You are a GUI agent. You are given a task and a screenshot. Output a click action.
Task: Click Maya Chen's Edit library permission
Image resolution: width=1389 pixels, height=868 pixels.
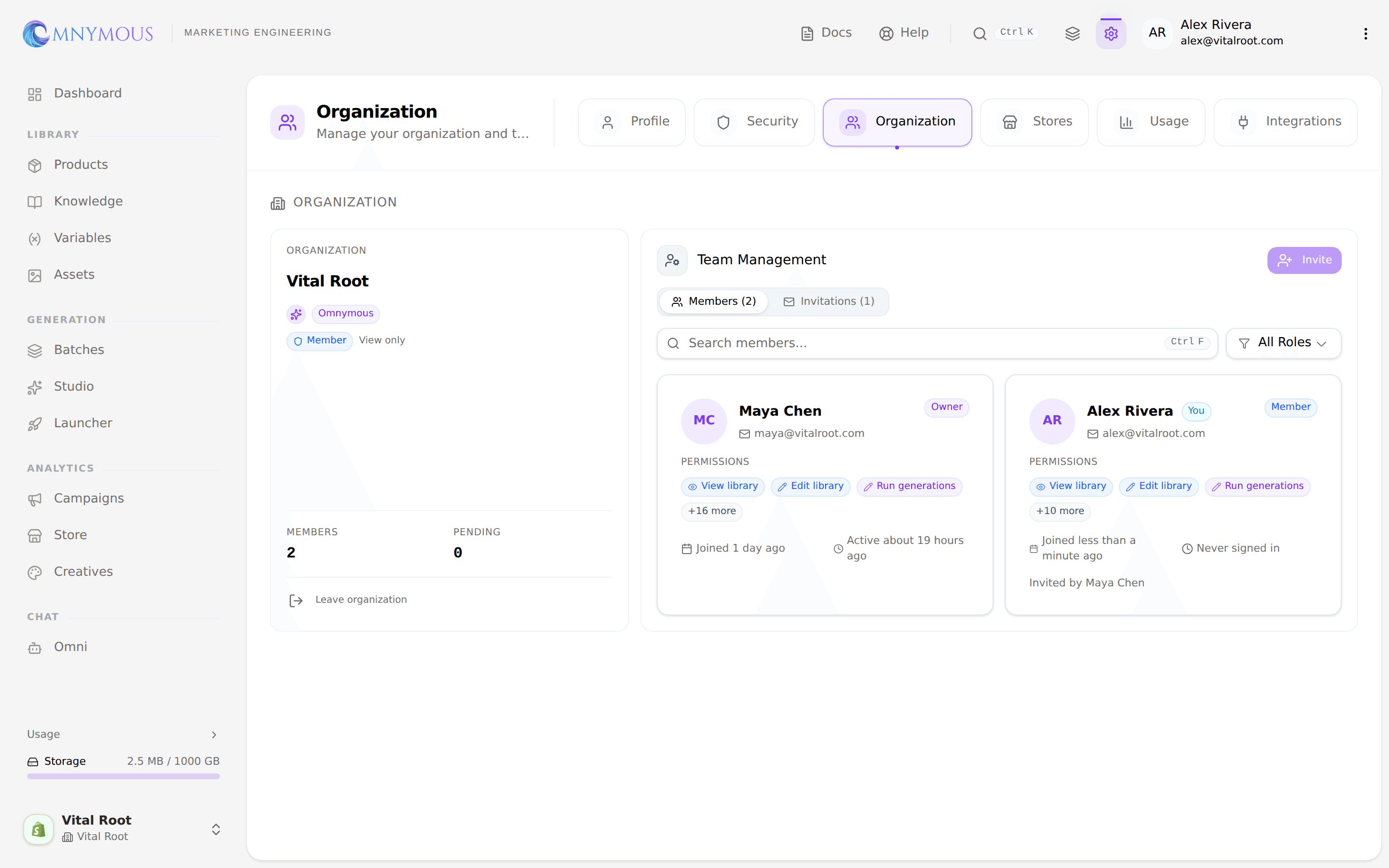[810, 486]
